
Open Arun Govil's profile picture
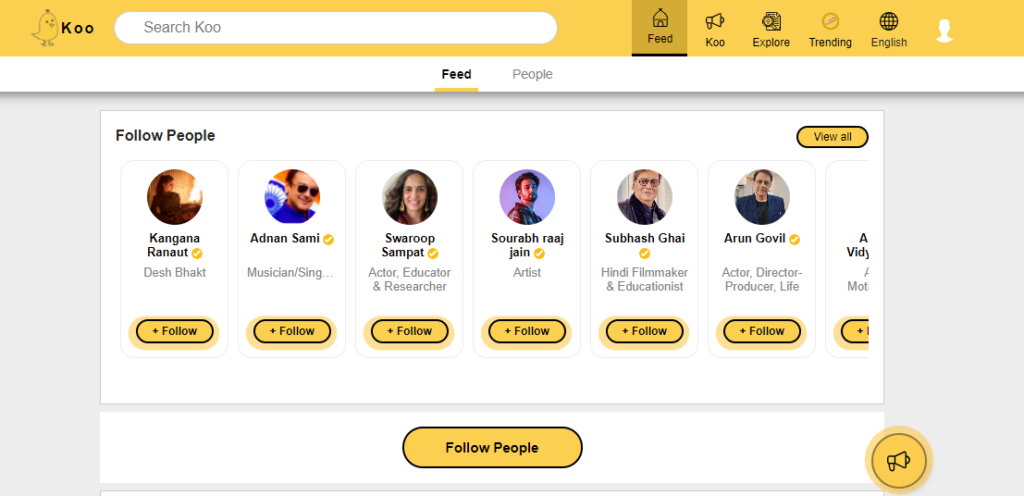click(x=762, y=197)
